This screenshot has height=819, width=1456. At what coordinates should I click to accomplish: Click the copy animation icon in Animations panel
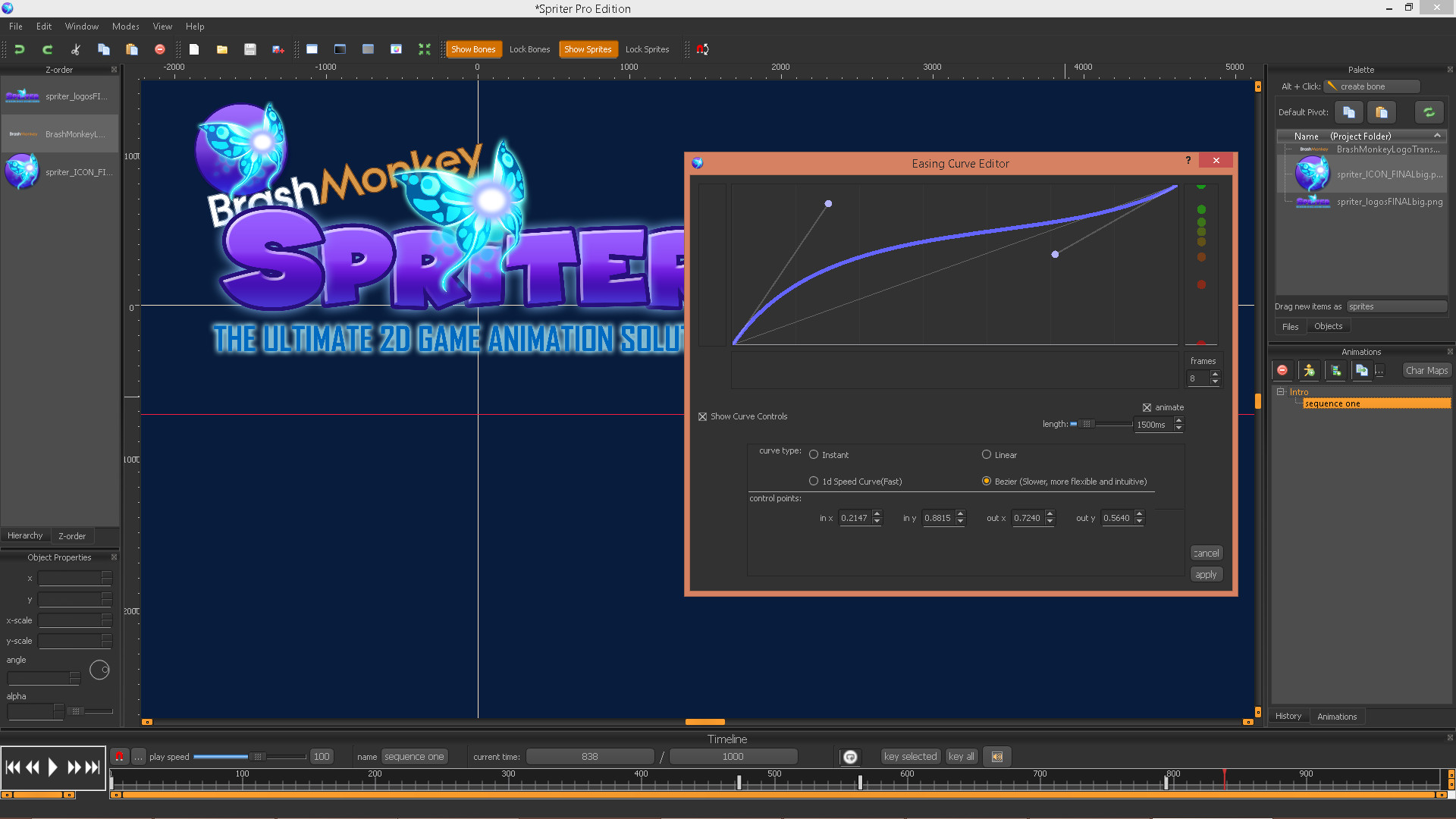[1362, 370]
